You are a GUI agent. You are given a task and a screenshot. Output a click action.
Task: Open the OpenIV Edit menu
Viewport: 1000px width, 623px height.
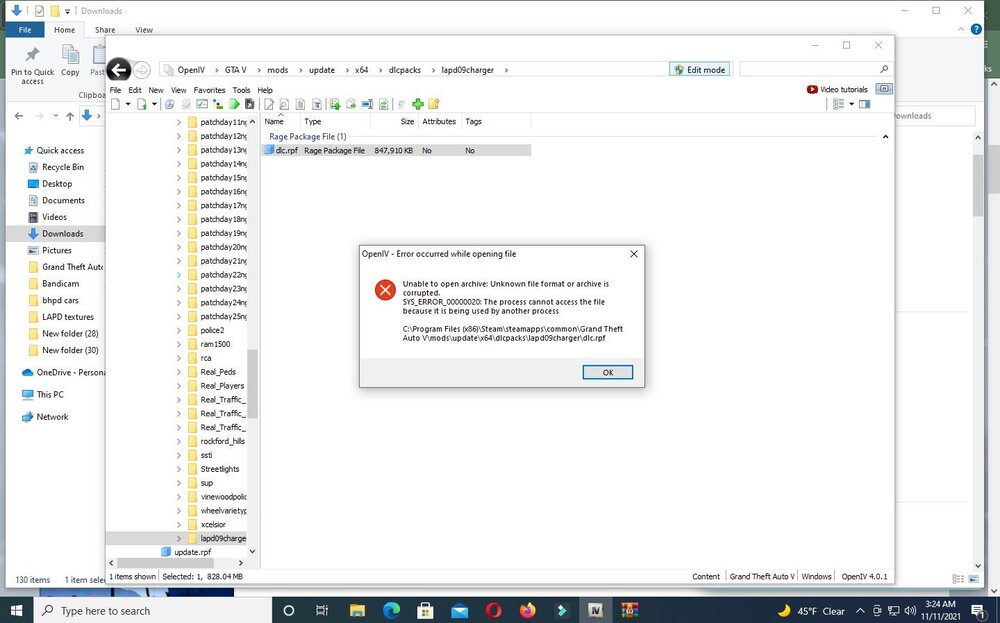[x=135, y=90]
